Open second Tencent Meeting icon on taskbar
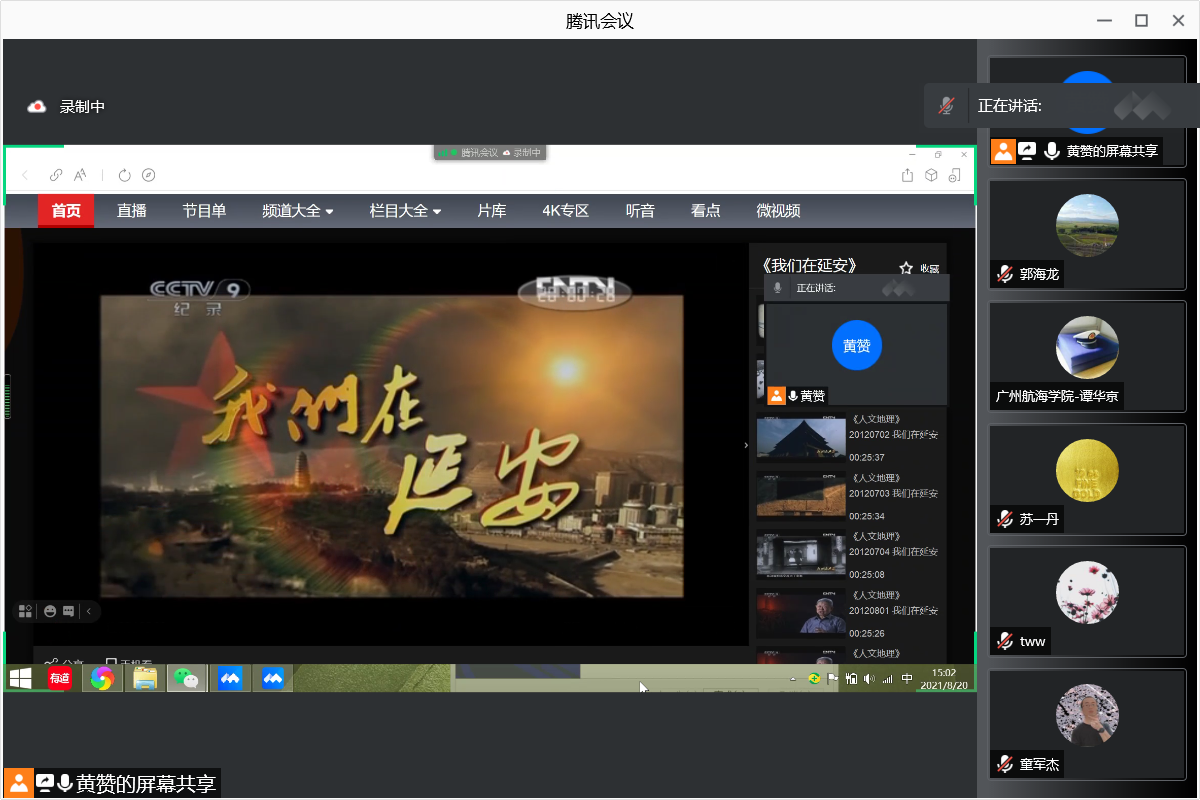The width and height of the screenshot is (1200, 800). 273,678
